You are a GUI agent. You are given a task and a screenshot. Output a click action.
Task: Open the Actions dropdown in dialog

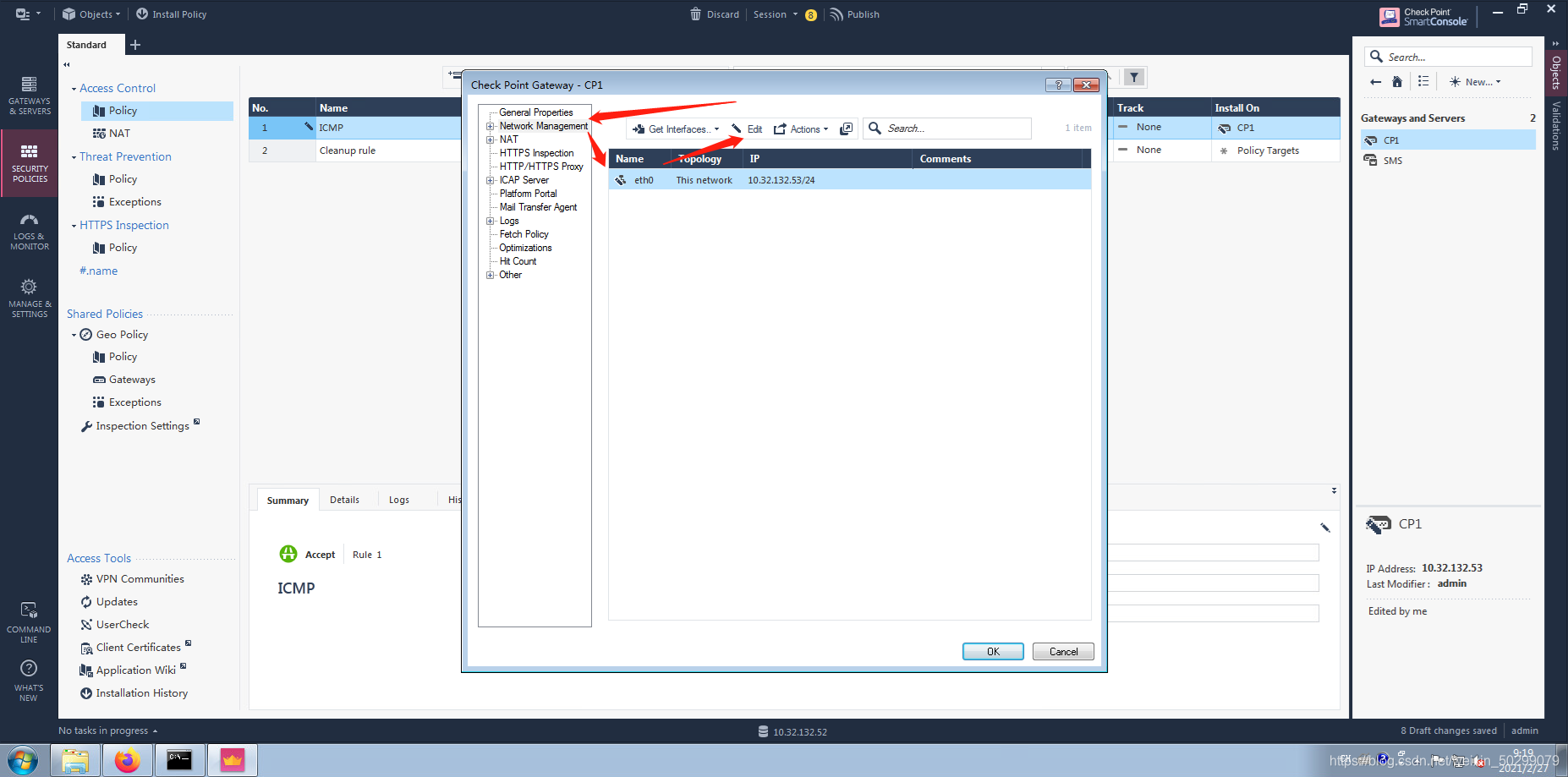tap(801, 129)
